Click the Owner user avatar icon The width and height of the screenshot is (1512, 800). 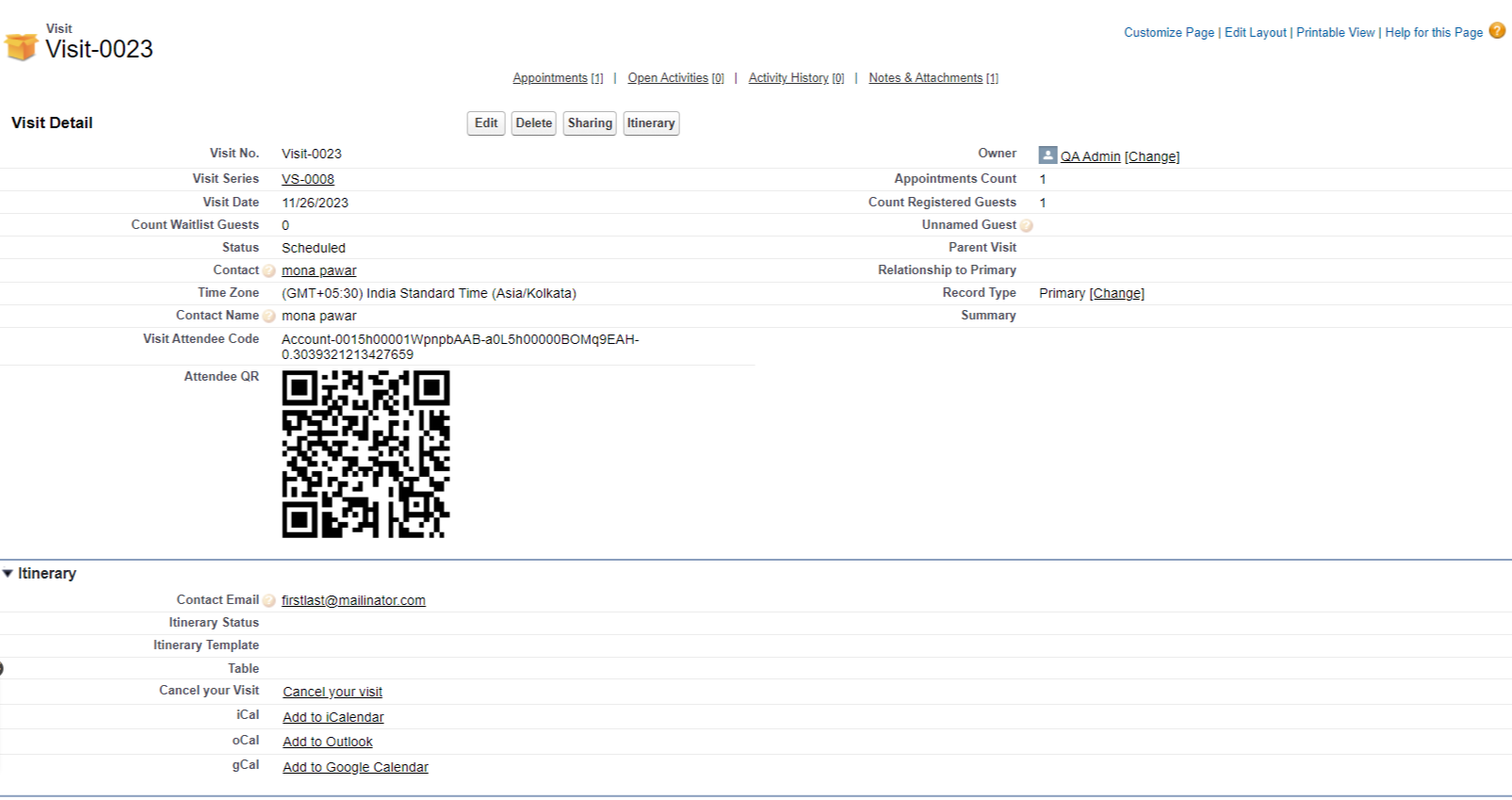coord(1047,155)
